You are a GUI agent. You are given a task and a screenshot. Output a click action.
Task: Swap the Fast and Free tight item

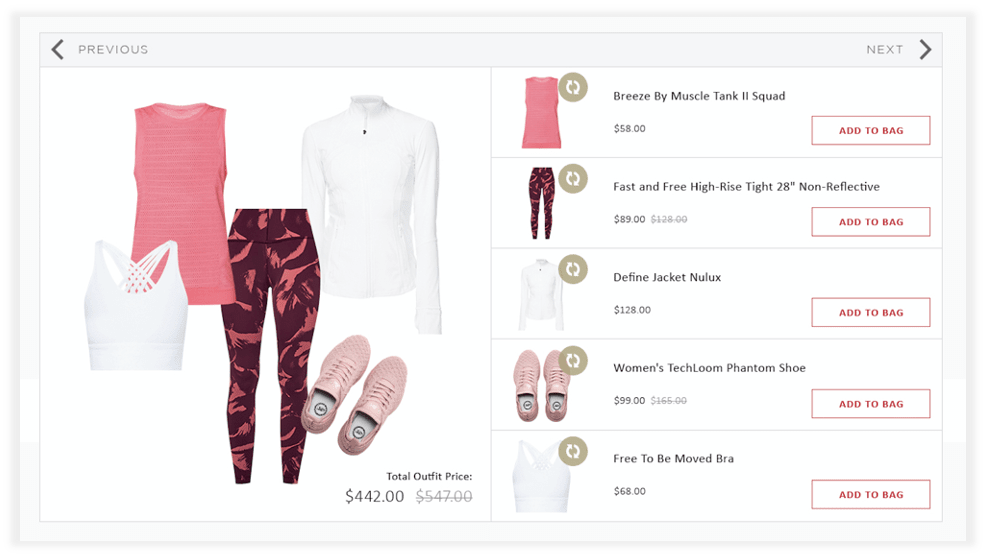573,179
